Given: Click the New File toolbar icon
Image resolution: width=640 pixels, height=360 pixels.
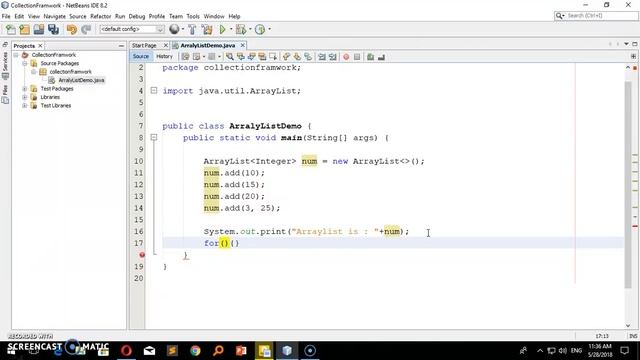Looking at the screenshot, I should [x=11, y=29].
